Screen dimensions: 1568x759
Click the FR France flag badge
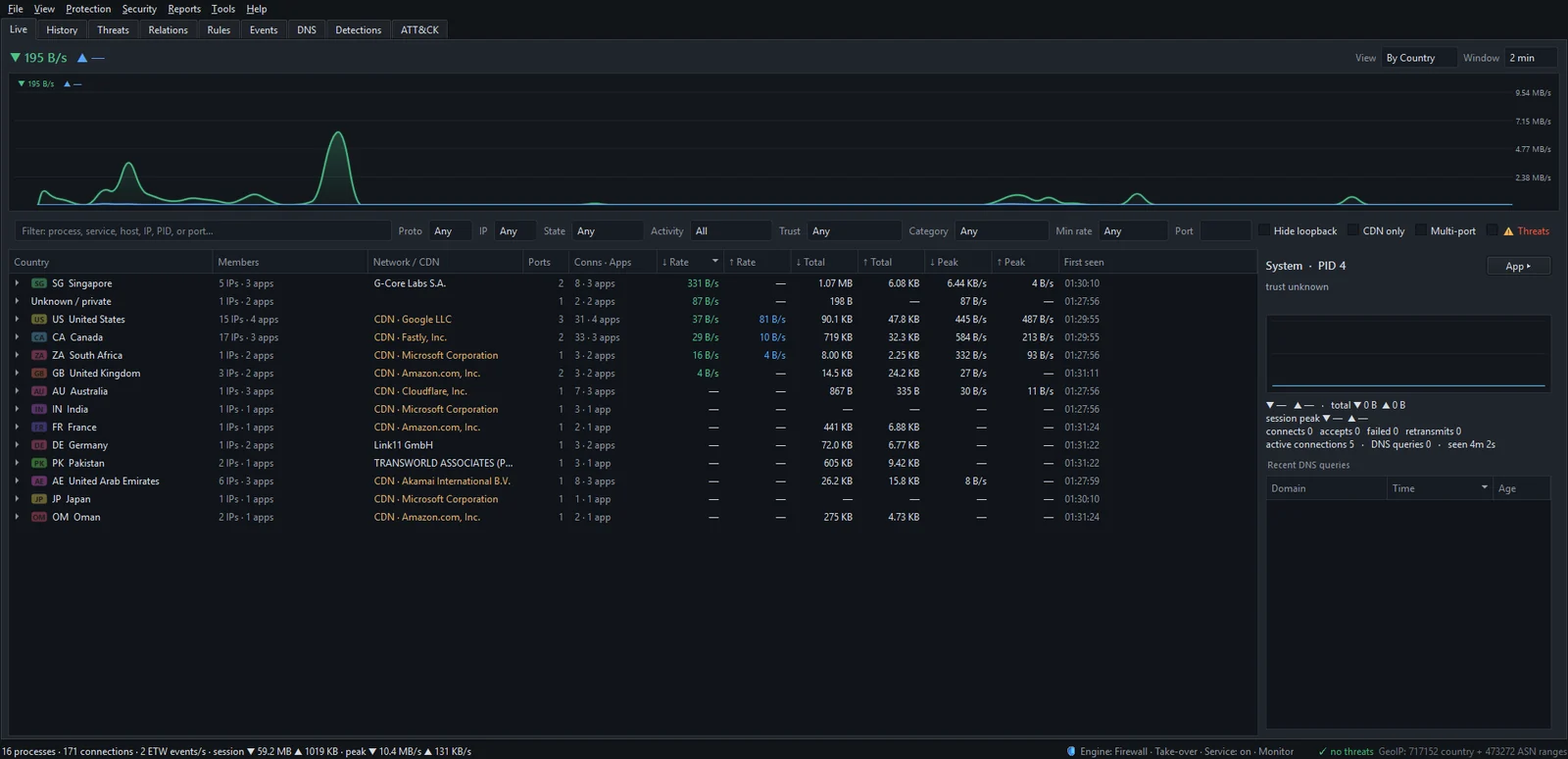point(39,428)
